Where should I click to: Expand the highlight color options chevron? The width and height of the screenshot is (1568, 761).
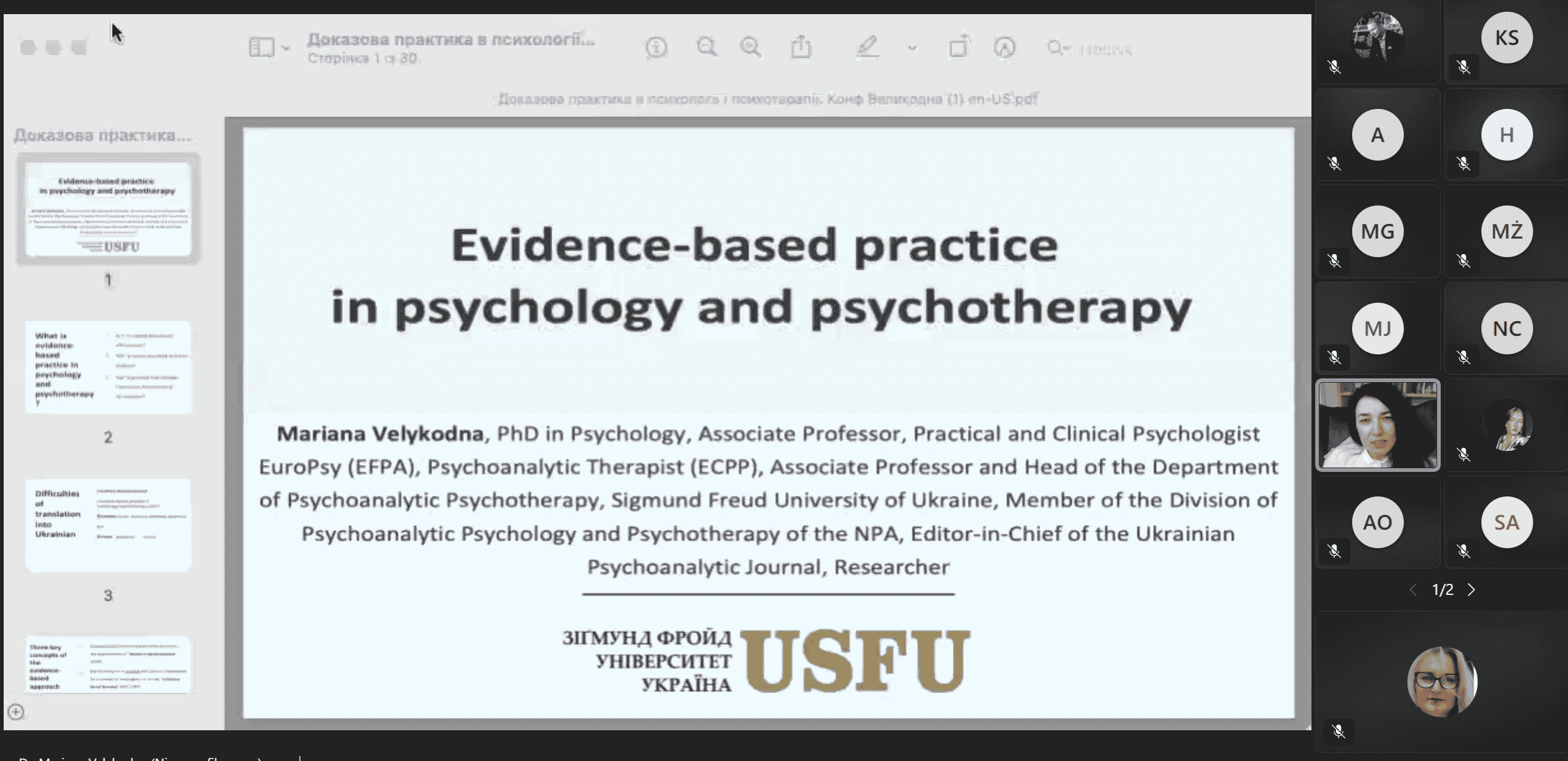pyautogui.click(x=912, y=47)
